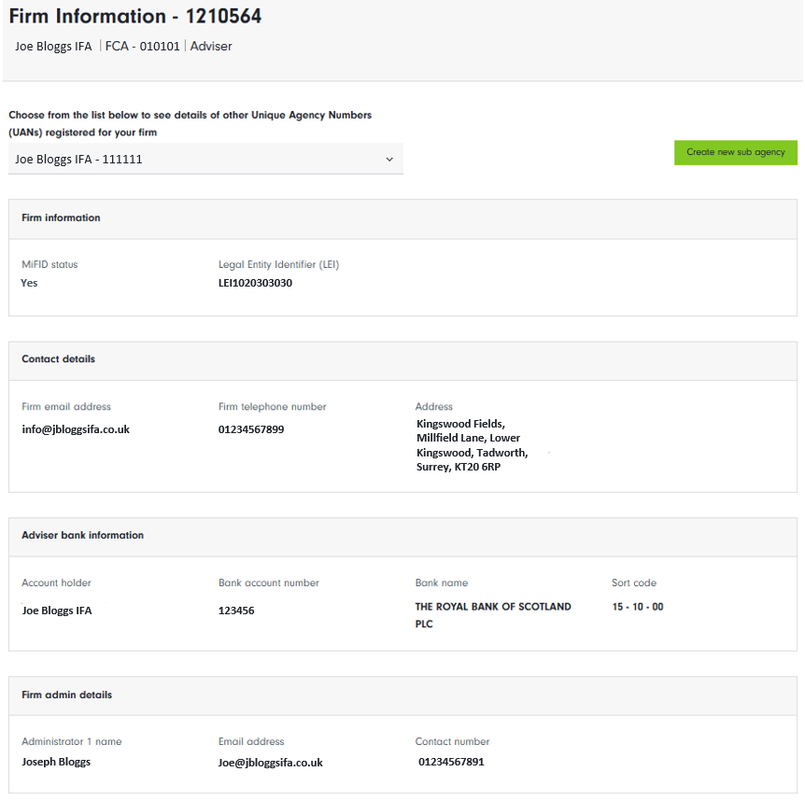Select the sort code 15 - 10 - 00

[x=637, y=607]
